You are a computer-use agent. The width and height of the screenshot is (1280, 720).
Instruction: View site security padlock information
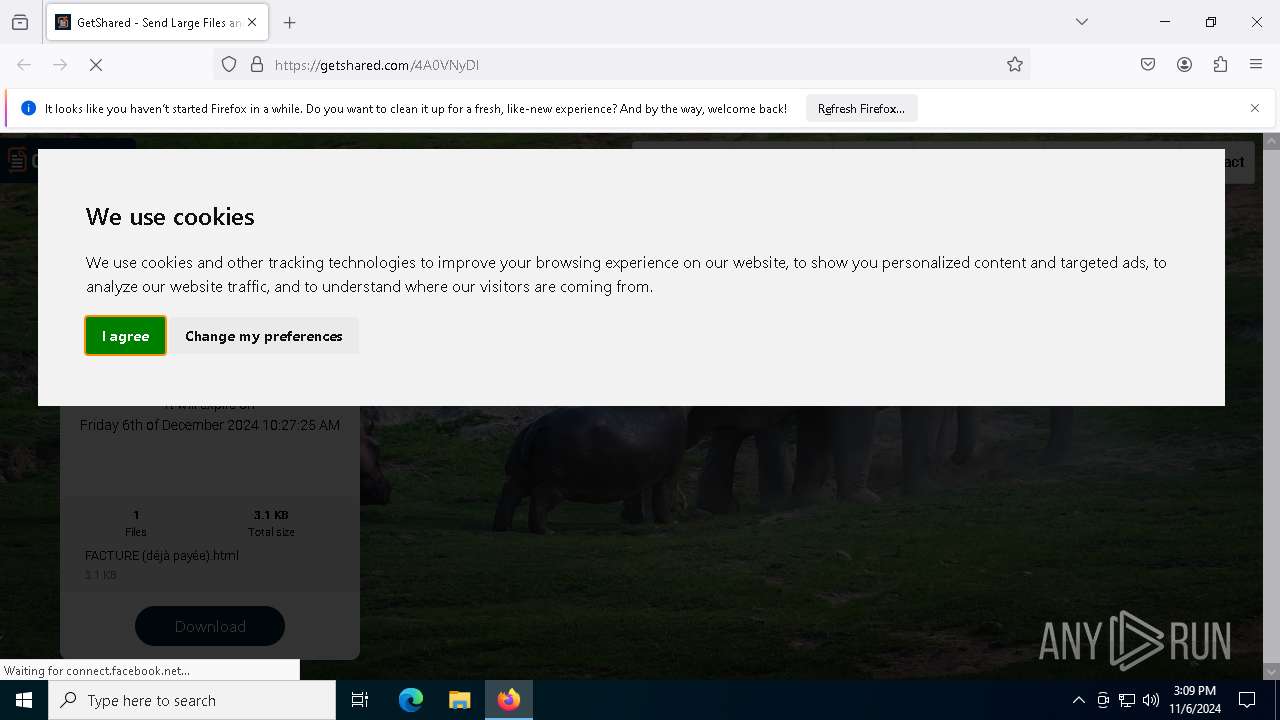257,65
